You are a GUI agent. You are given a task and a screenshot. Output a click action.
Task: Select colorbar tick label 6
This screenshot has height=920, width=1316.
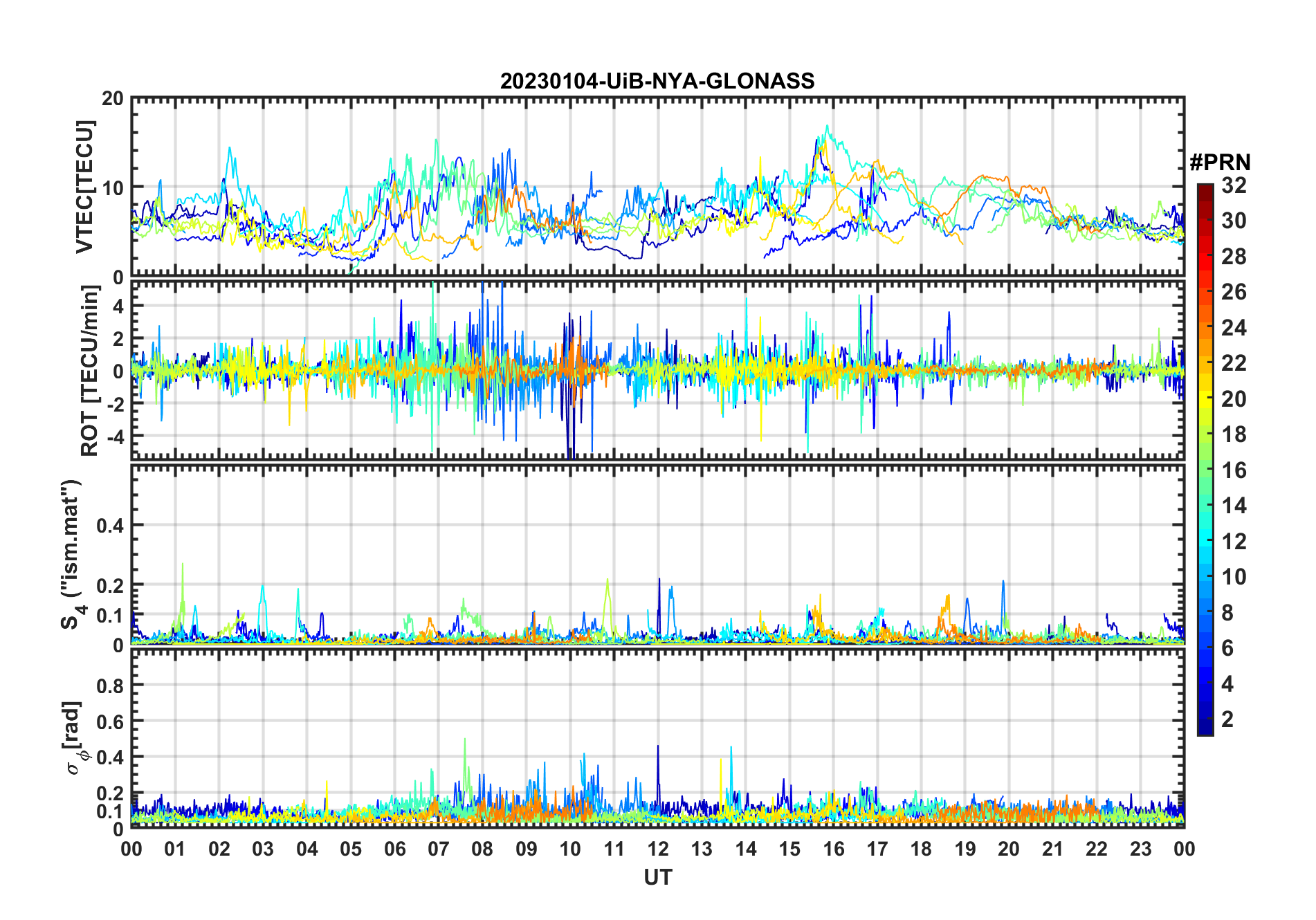(x=1227, y=648)
